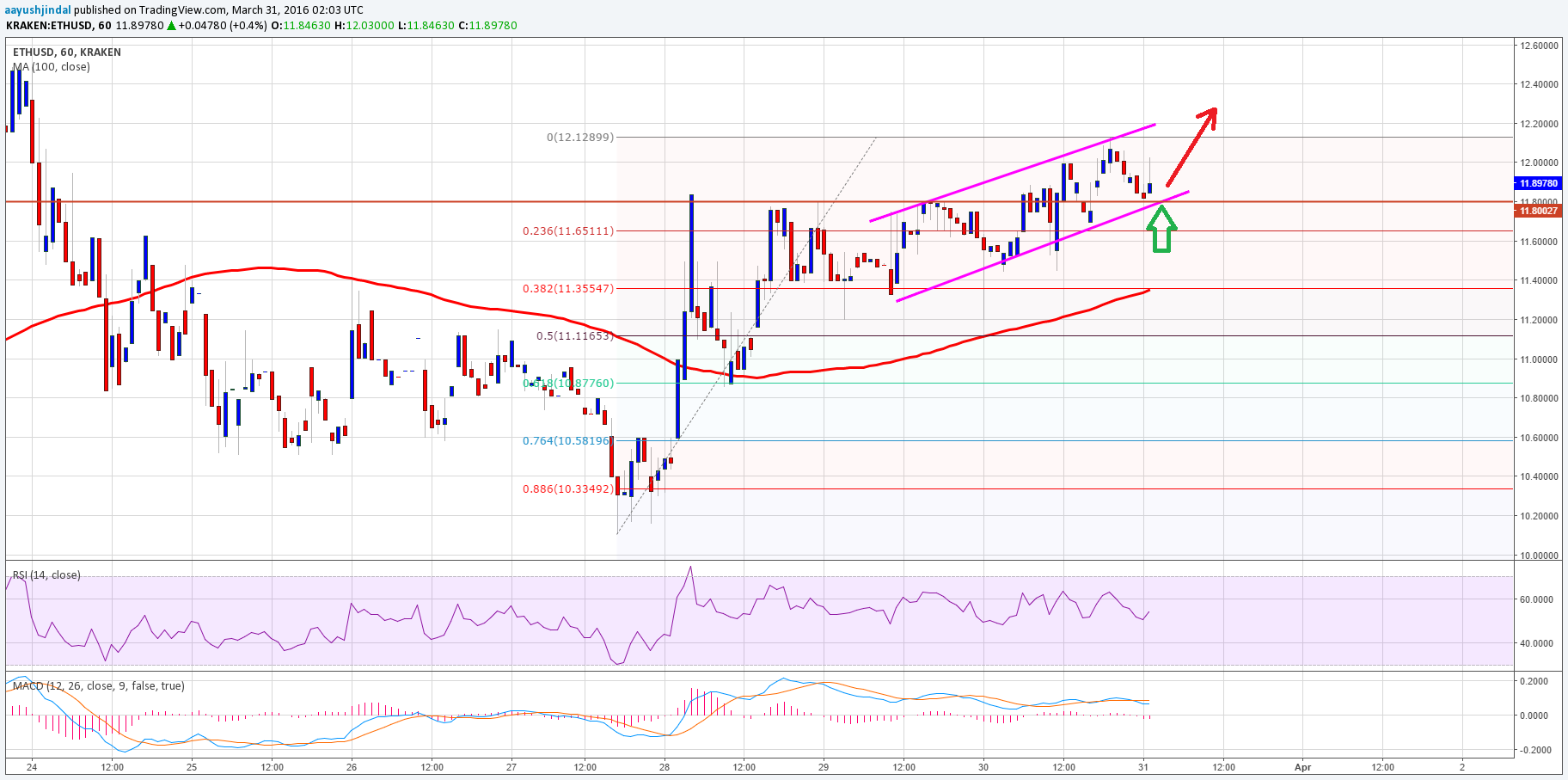Image resolution: width=1568 pixels, height=780 pixels.
Task: Click the MA (100, close) indicator label
Action: pos(52,67)
